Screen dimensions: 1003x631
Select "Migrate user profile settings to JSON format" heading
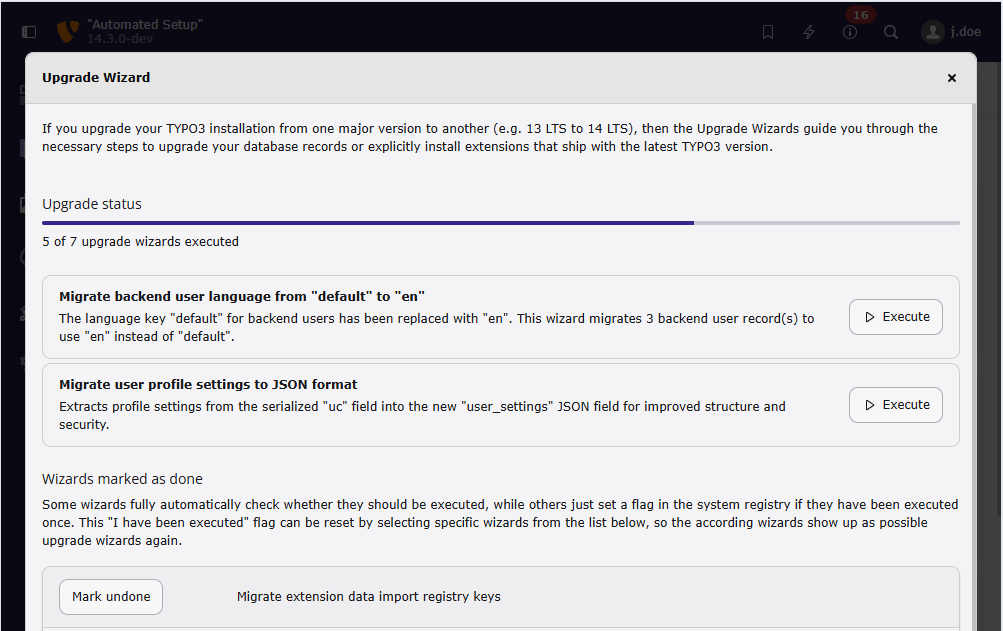[208, 384]
